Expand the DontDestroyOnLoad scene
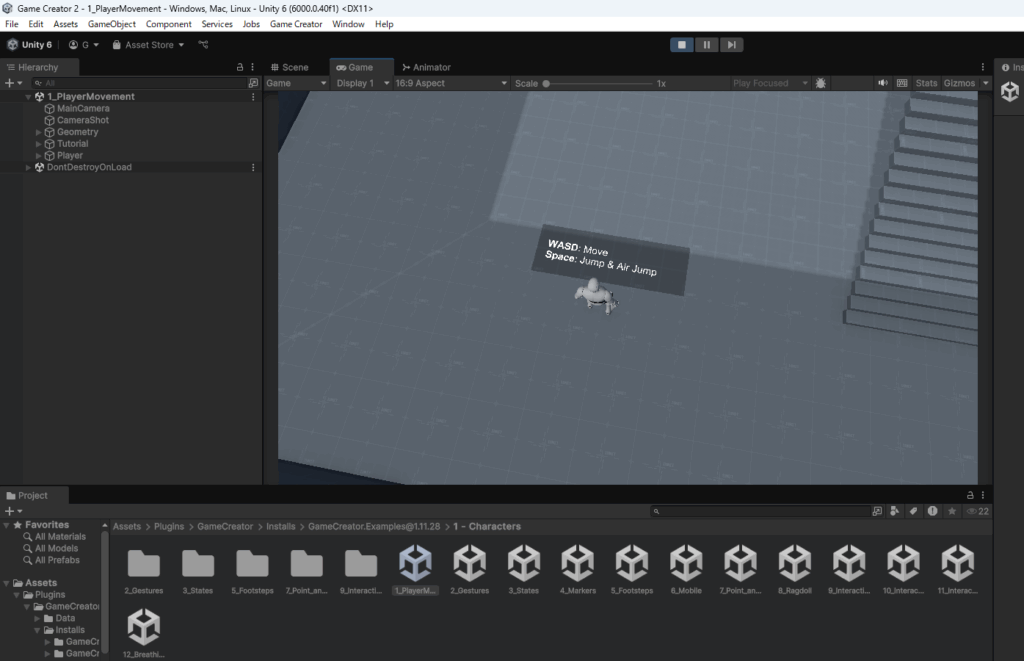Viewport: 1024px width, 661px height. 28,167
